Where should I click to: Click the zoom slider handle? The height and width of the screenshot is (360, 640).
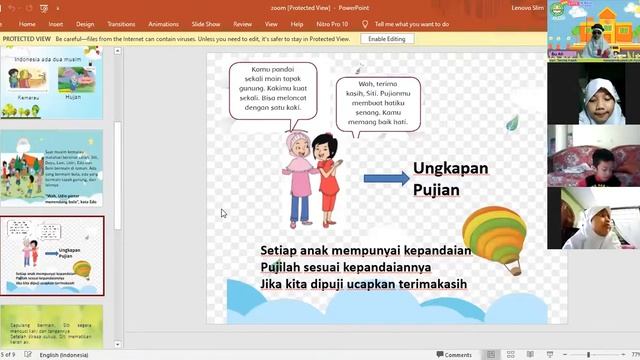pyautogui.click(x=589, y=355)
